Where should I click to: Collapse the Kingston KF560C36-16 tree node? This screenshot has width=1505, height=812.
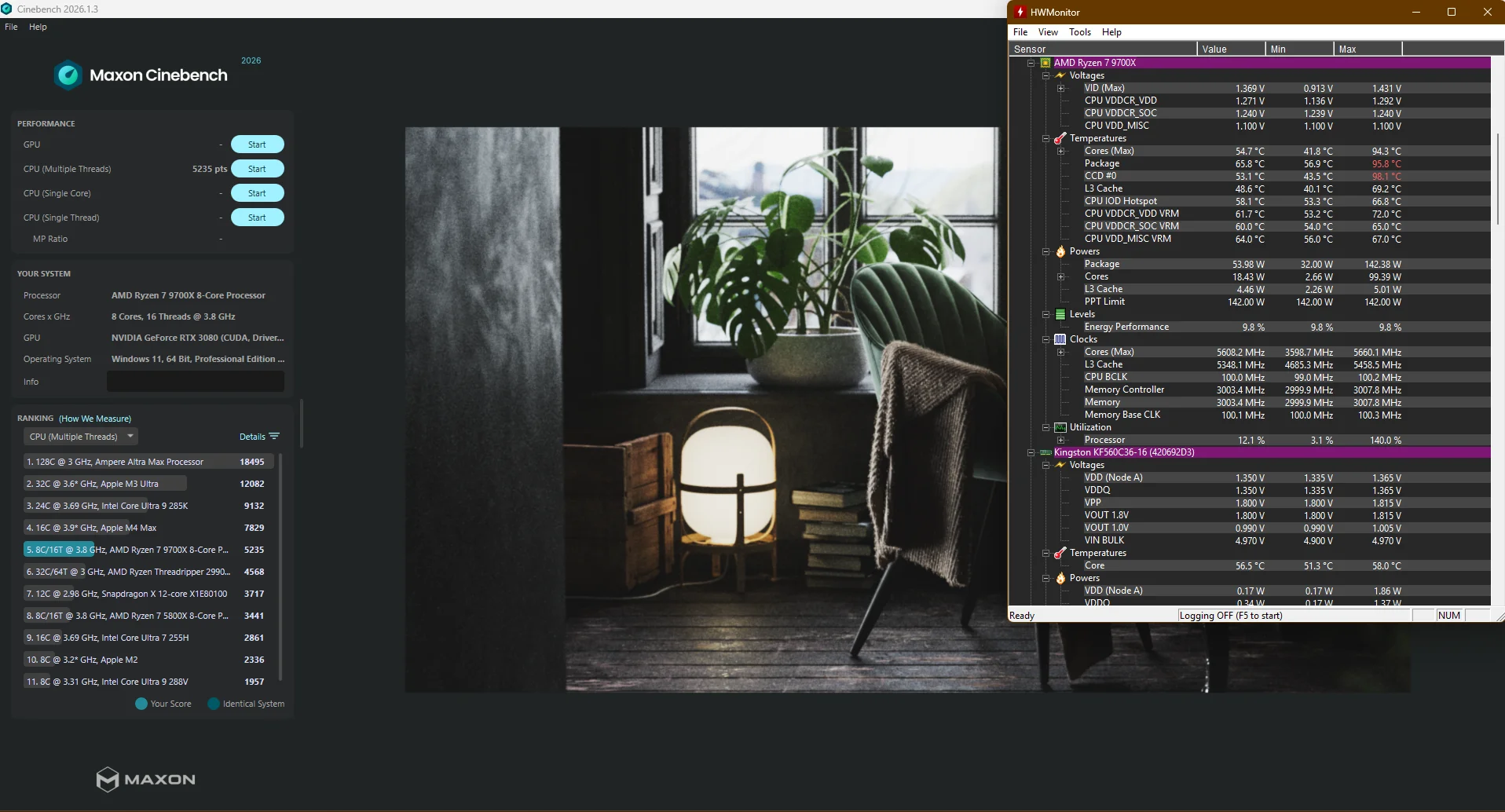1031,452
